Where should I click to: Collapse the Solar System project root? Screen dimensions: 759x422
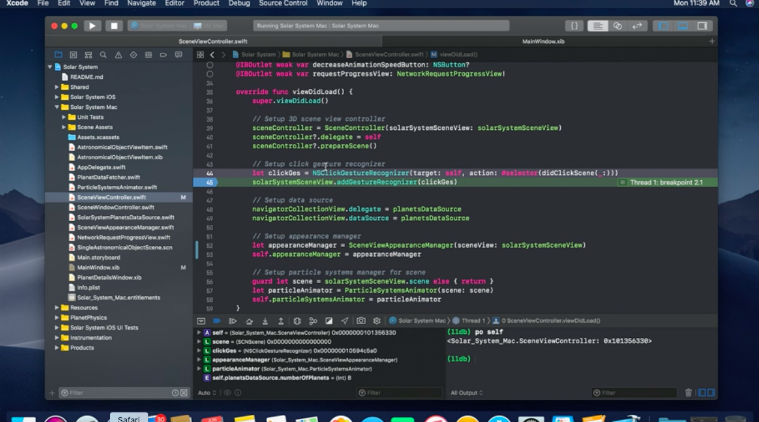(x=50, y=67)
